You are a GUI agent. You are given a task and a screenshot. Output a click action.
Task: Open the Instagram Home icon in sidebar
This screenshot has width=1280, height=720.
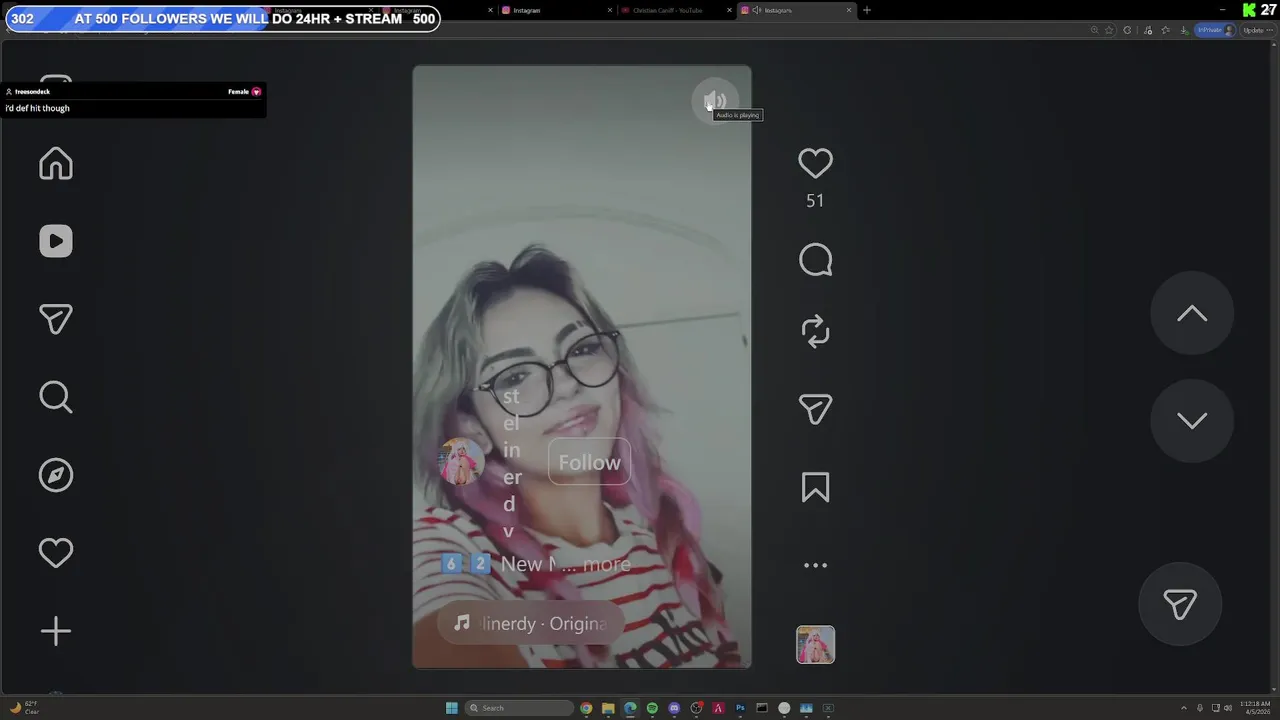(56, 163)
